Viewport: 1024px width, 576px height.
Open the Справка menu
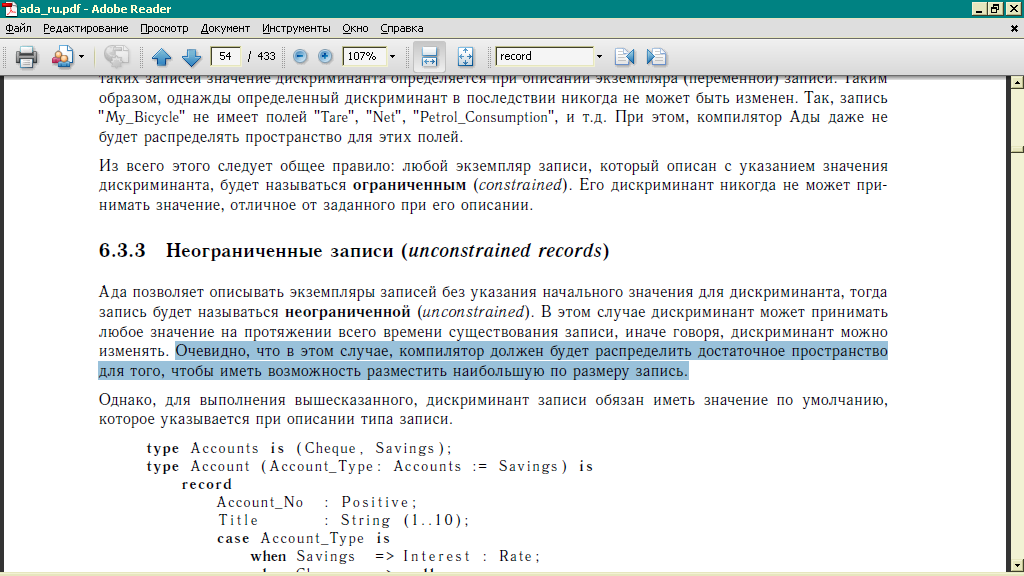pos(402,28)
